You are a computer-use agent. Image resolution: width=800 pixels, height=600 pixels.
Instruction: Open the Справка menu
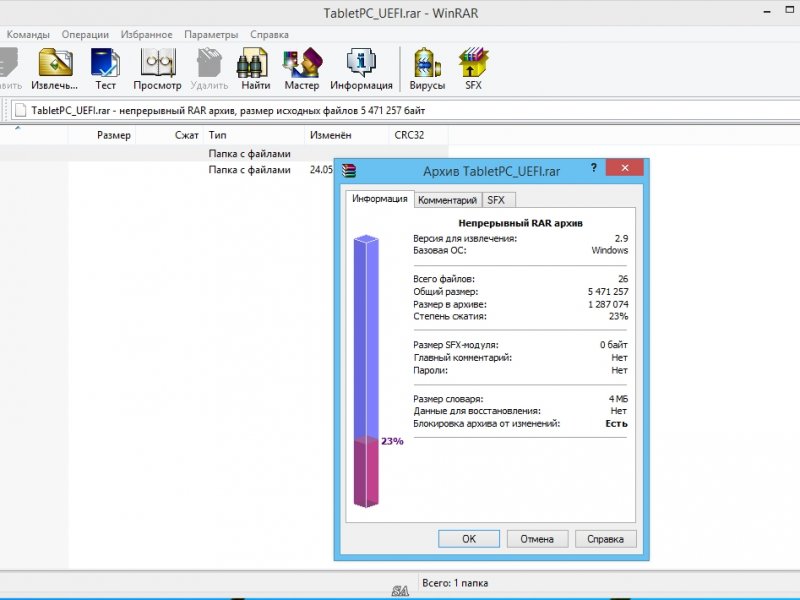[269, 35]
